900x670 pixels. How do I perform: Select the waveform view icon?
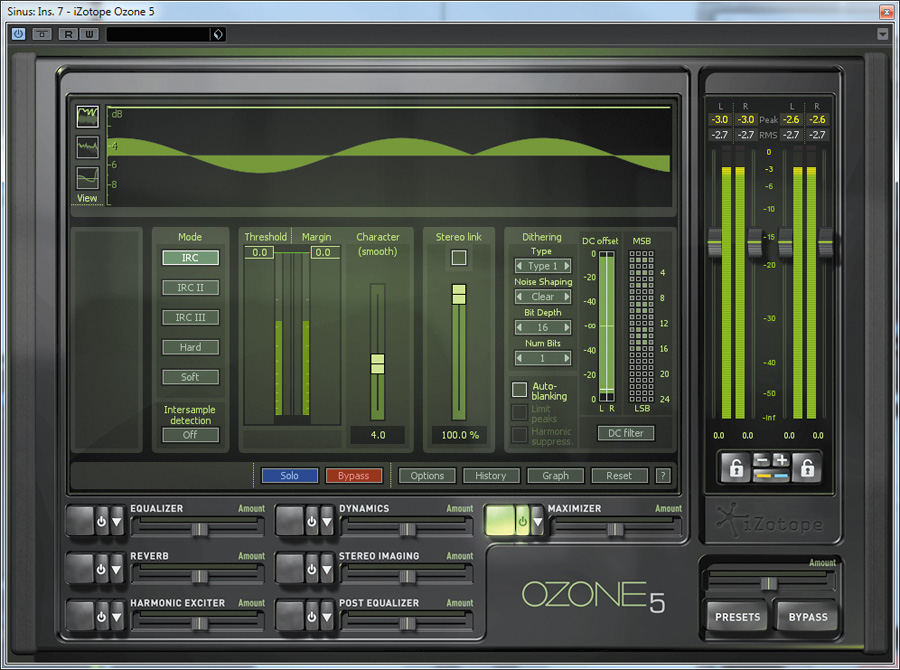coord(87,147)
